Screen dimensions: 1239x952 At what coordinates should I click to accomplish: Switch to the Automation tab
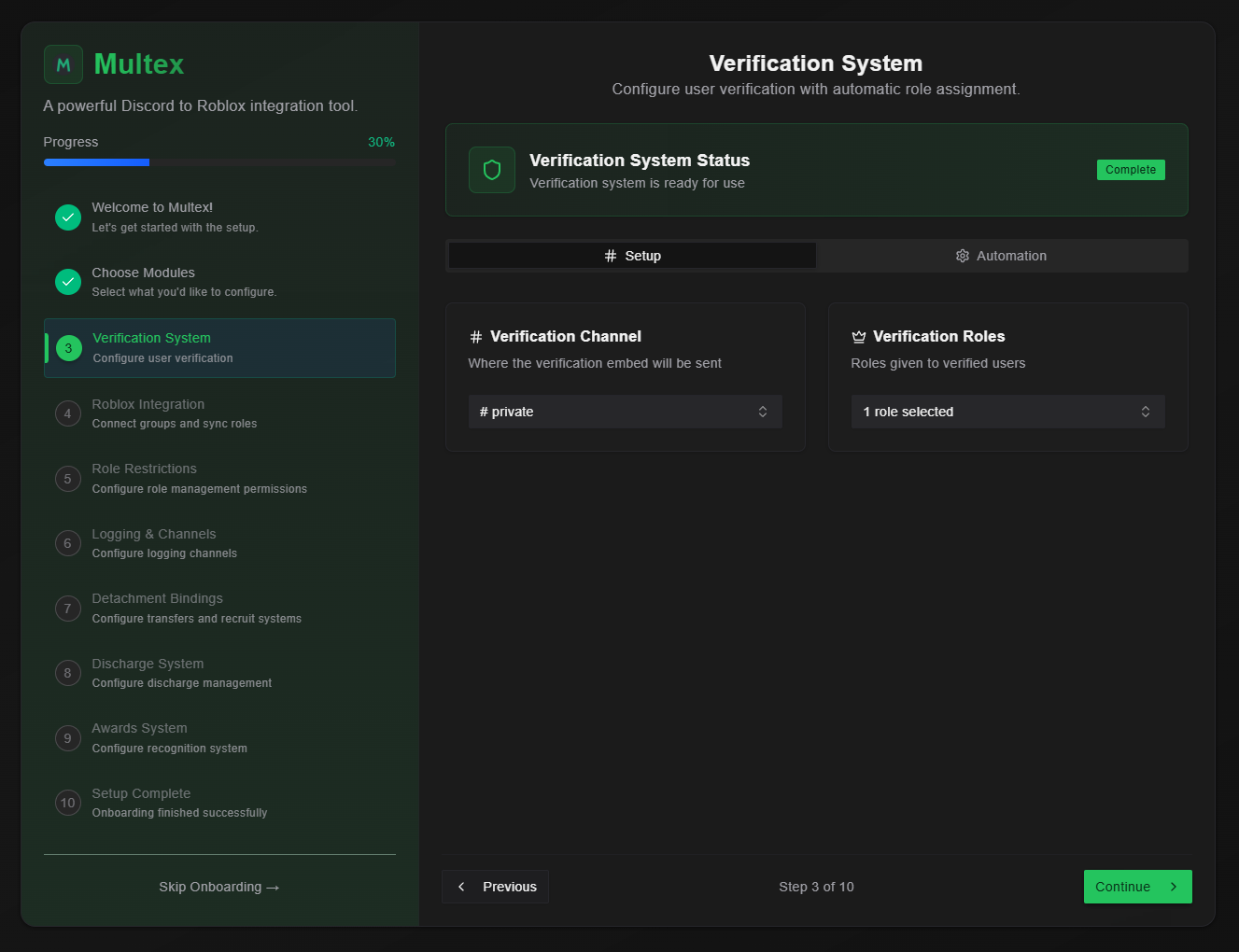pos(1002,256)
